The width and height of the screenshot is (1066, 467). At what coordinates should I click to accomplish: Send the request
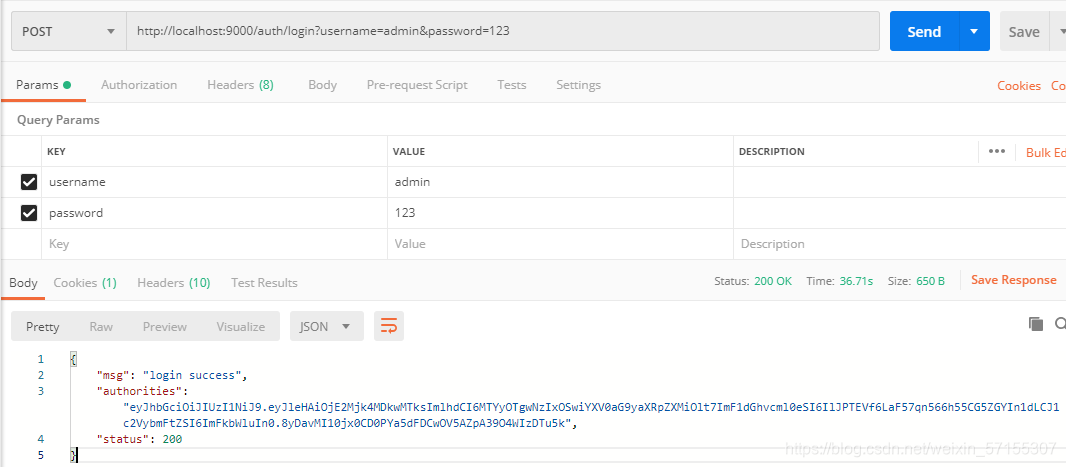pos(924,31)
